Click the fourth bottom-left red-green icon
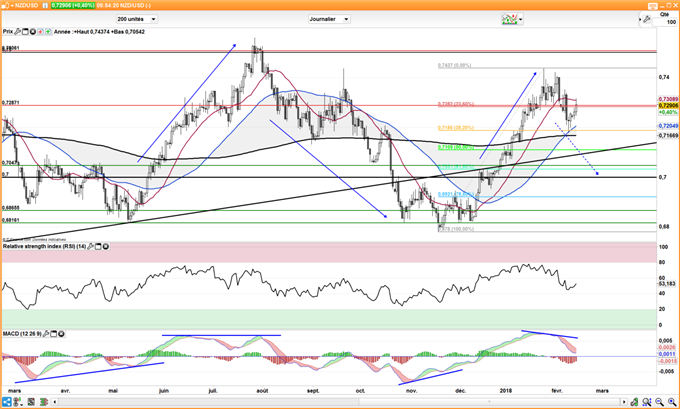 tap(43, 402)
